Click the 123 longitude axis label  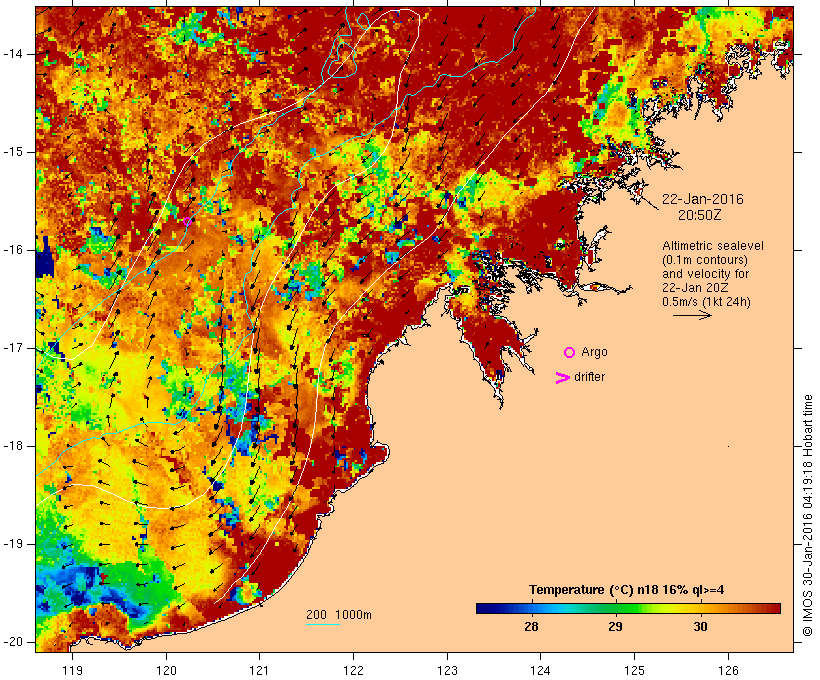tap(447, 670)
